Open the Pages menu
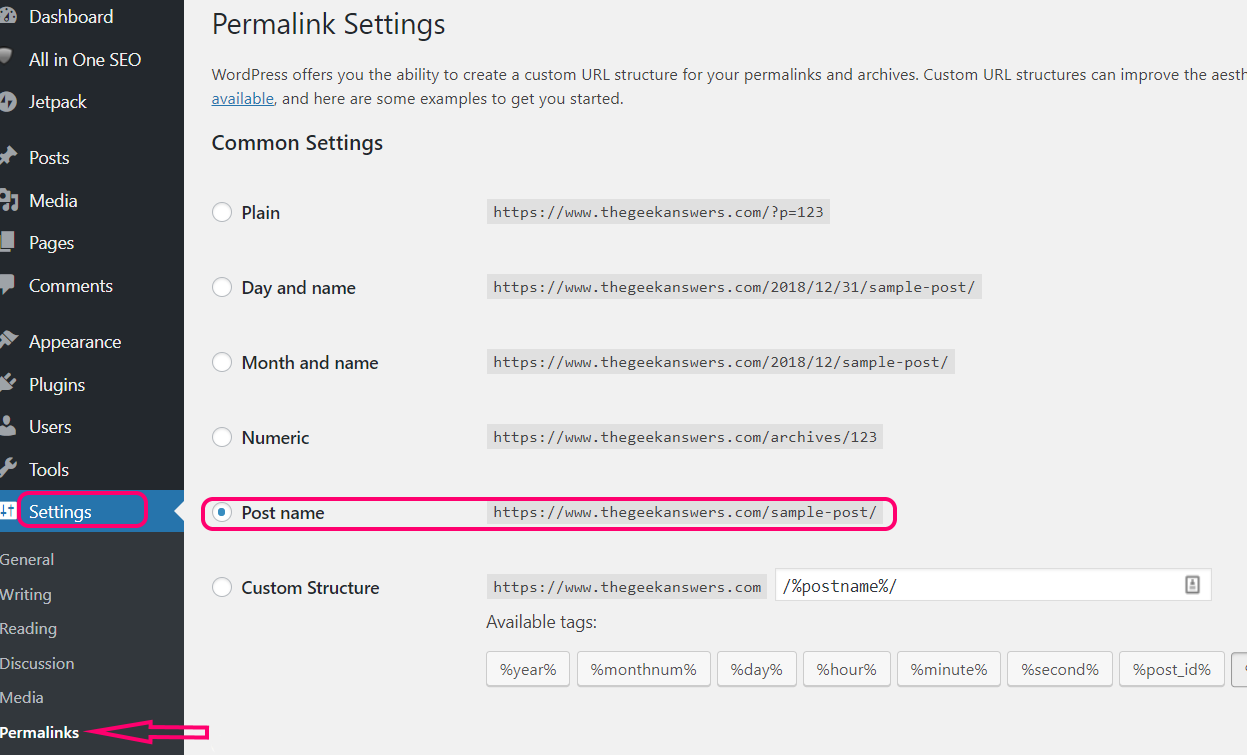 pyautogui.click(x=52, y=243)
